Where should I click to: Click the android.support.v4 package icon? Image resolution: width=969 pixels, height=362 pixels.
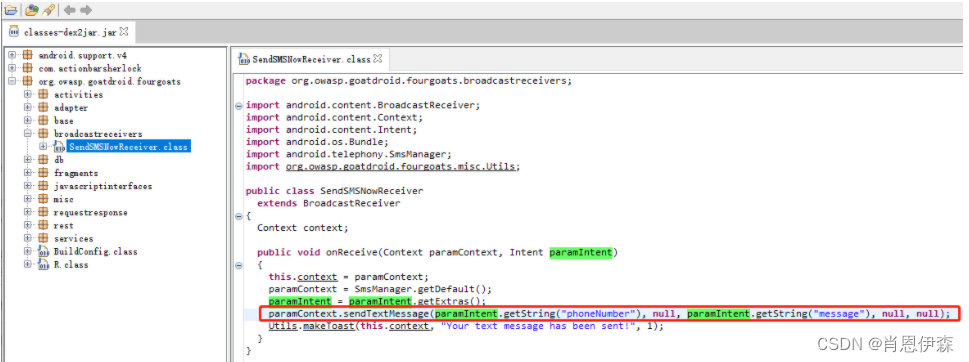tap(27, 55)
